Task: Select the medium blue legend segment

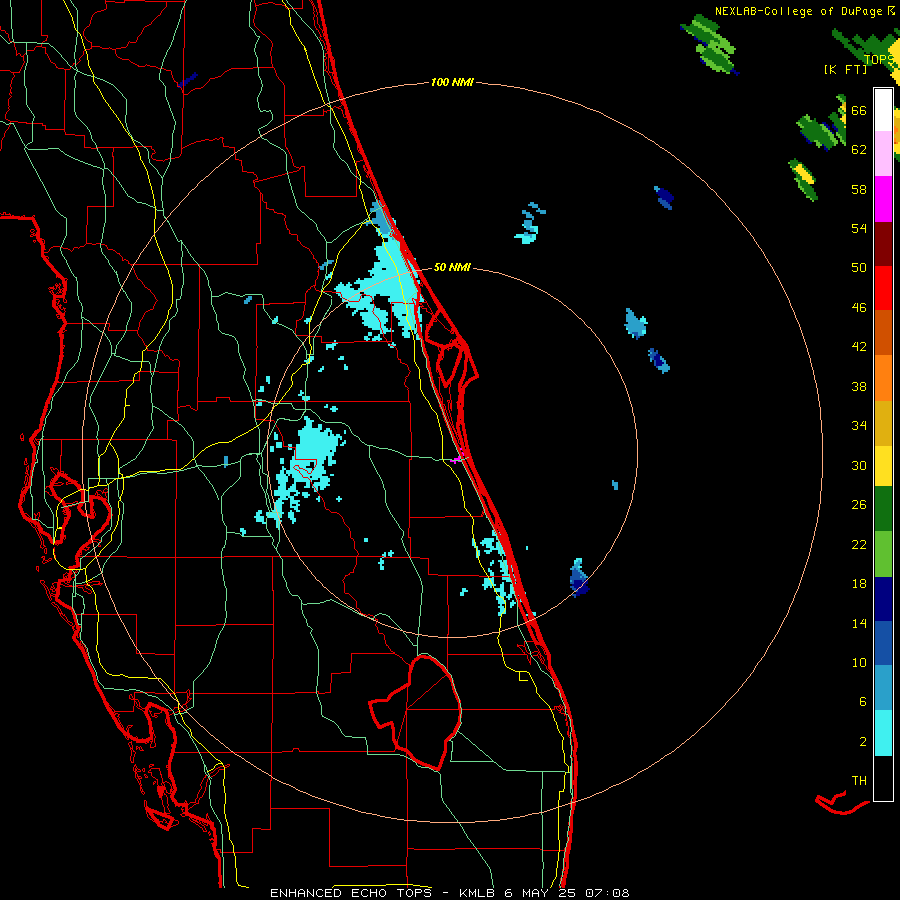Action: 883,643
